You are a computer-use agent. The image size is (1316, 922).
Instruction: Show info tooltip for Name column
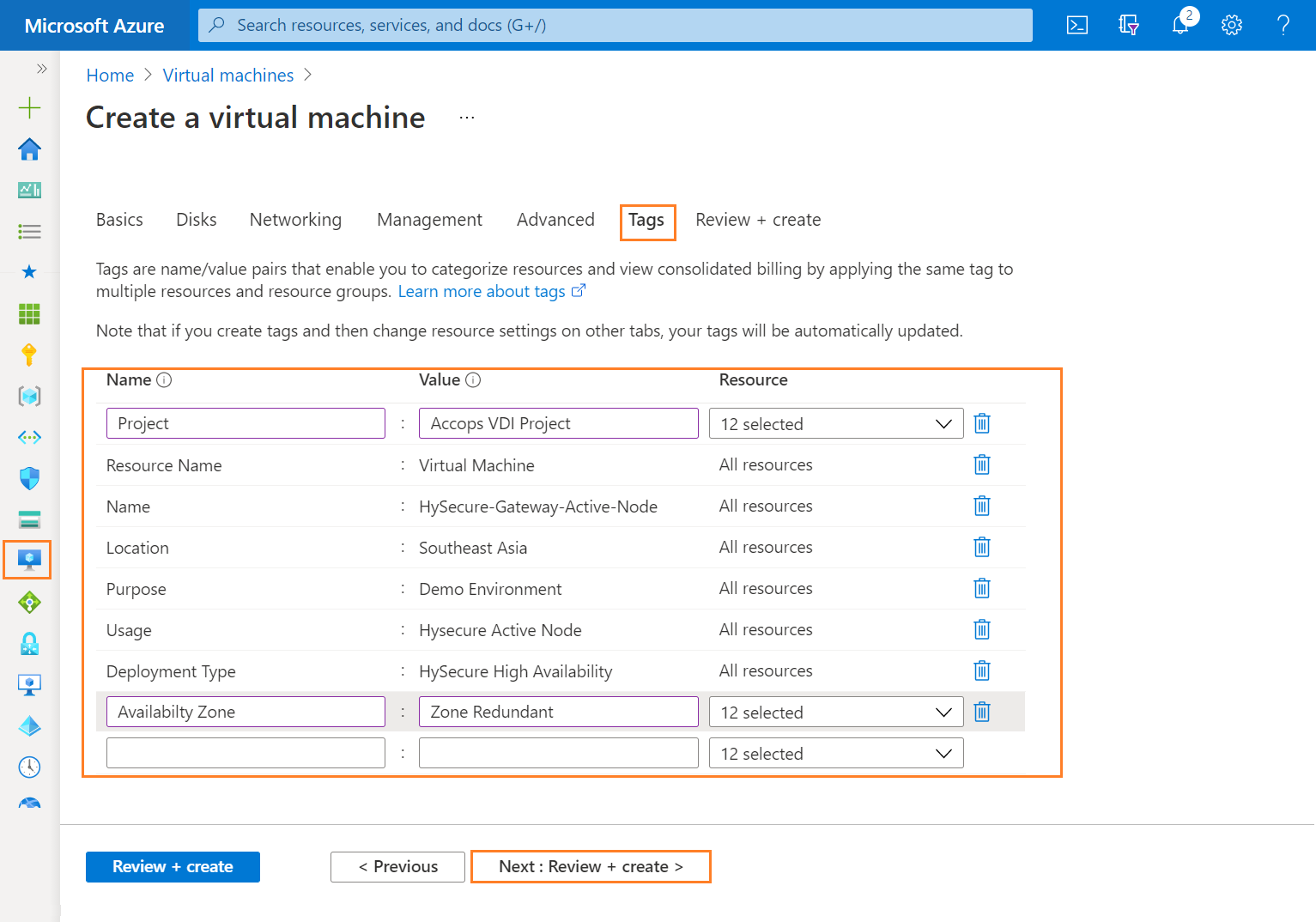tap(164, 380)
